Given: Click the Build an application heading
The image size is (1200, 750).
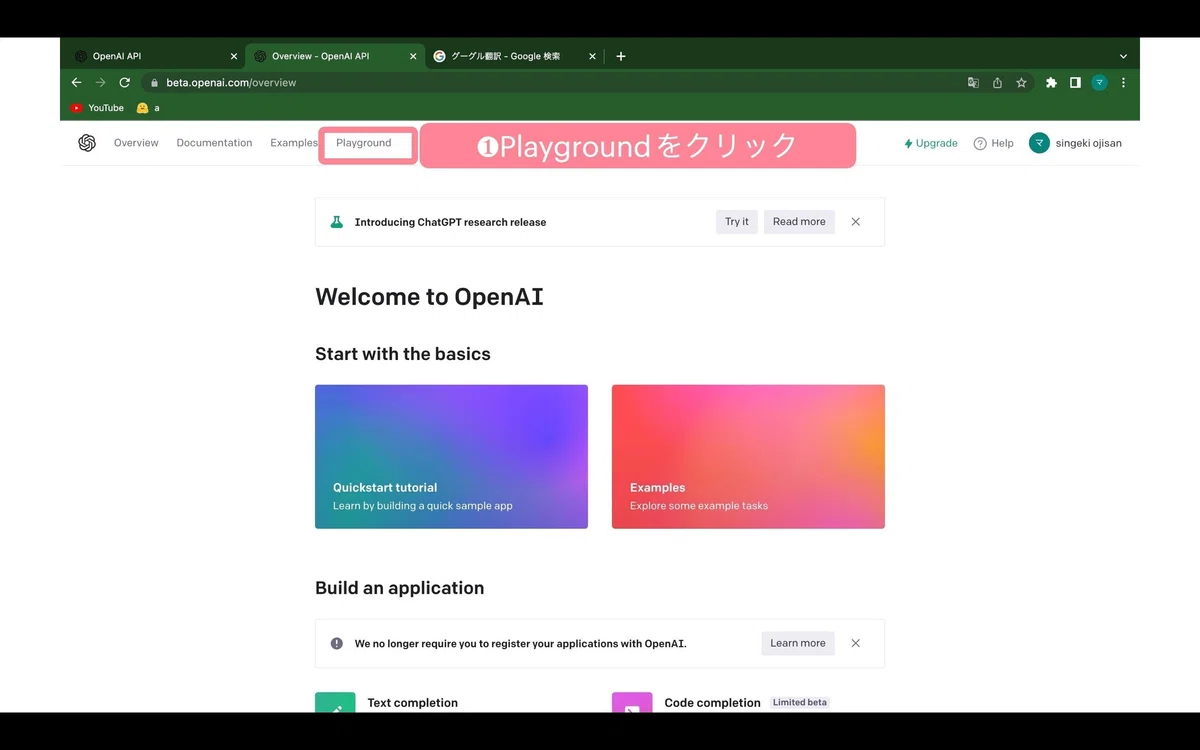Looking at the screenshot, I should click(x=400, y=588).
